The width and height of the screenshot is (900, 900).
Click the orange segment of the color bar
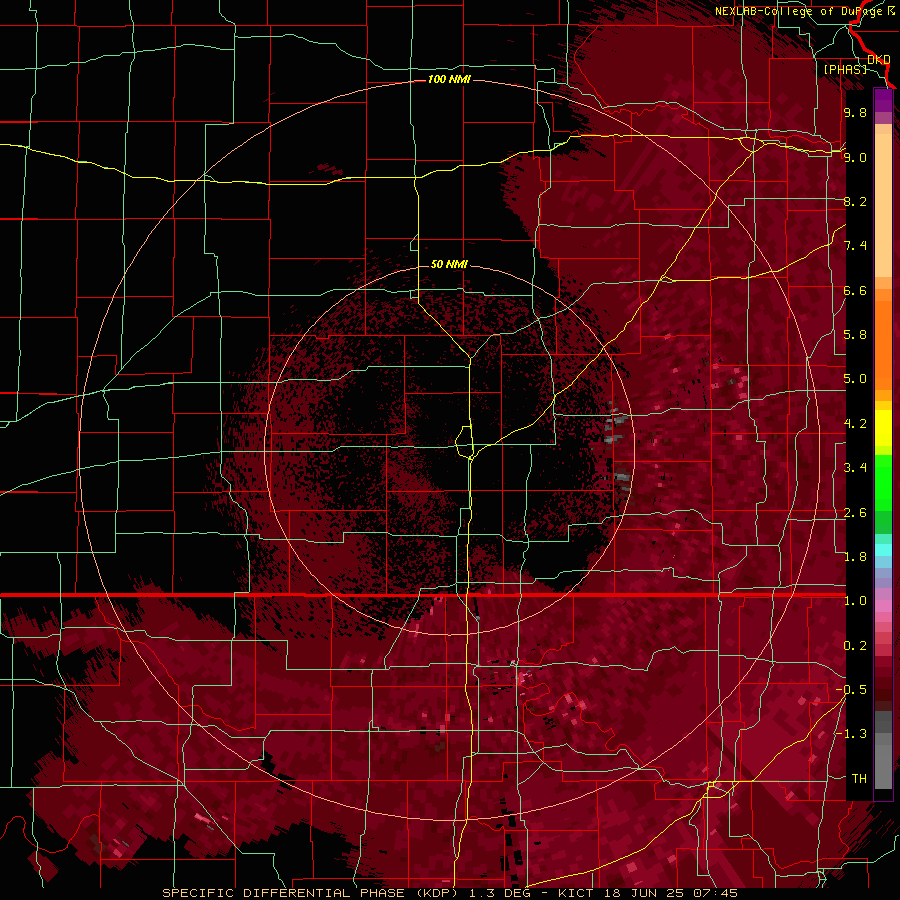pos(883,340)
